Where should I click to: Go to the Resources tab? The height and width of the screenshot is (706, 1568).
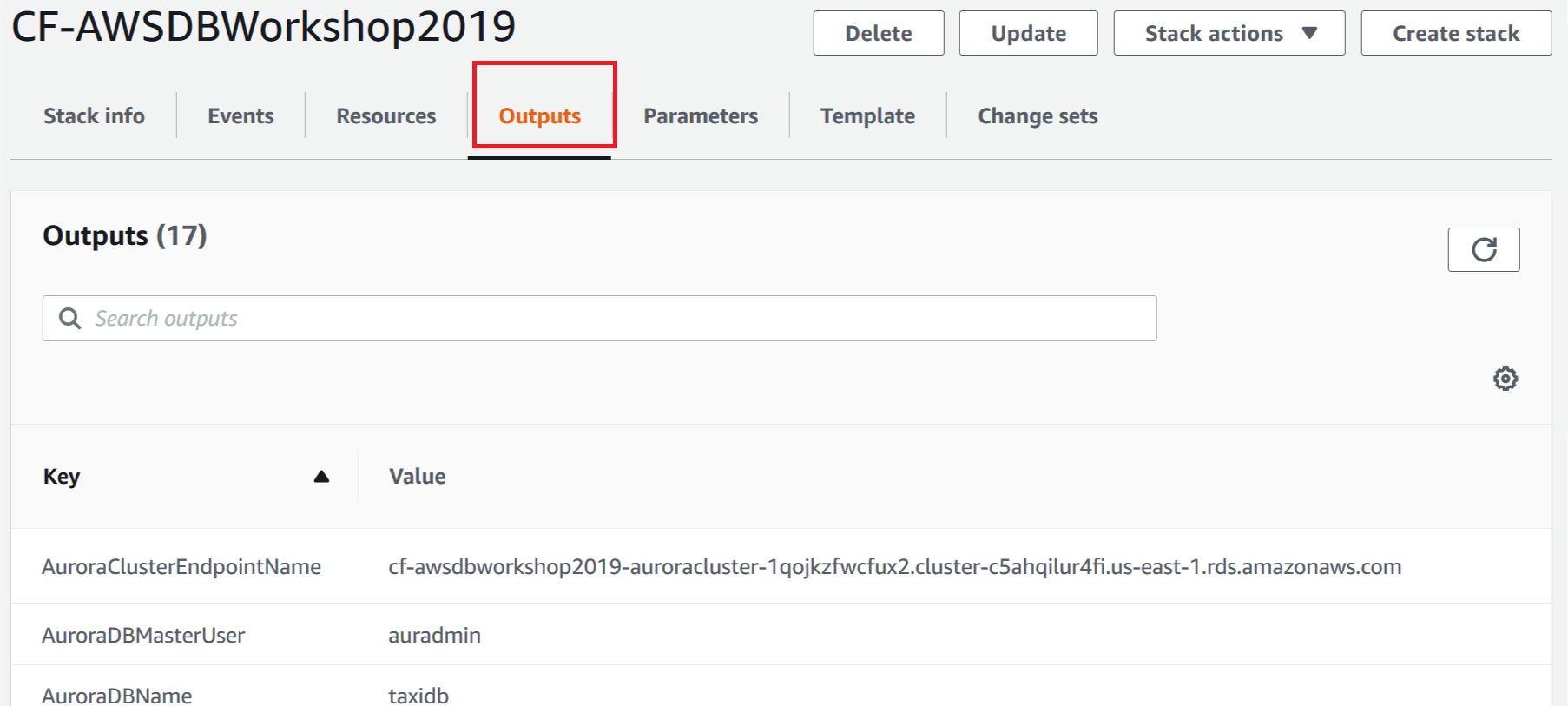(x=386, y=115)
